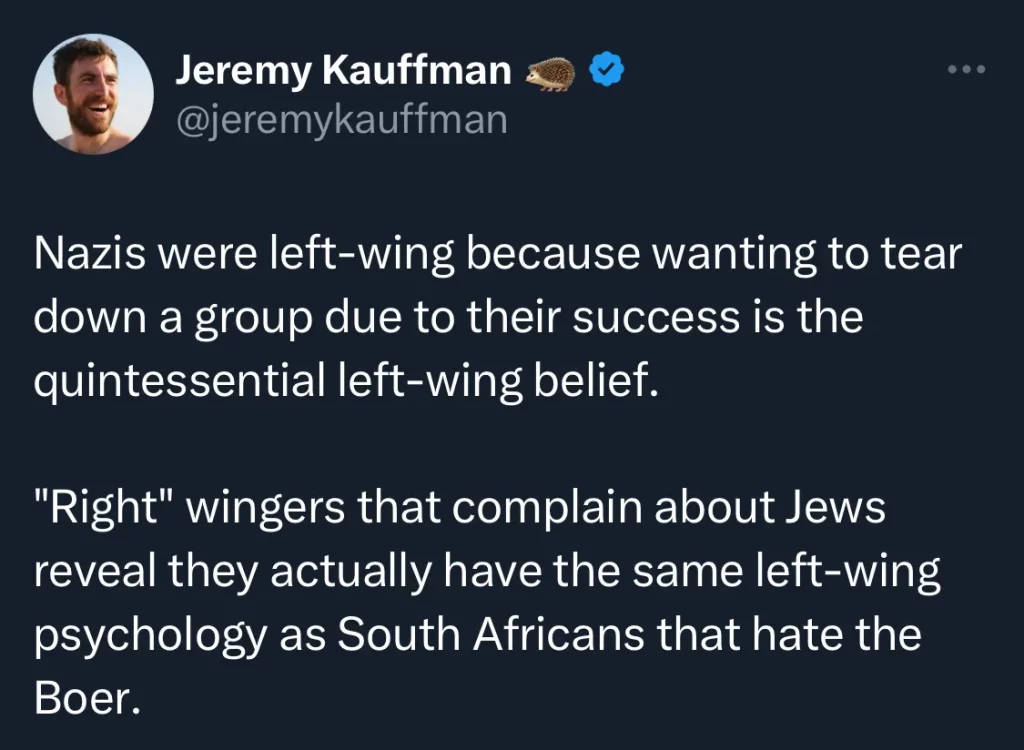Click the word "psychology" in the tweet

tap(150, 636)
